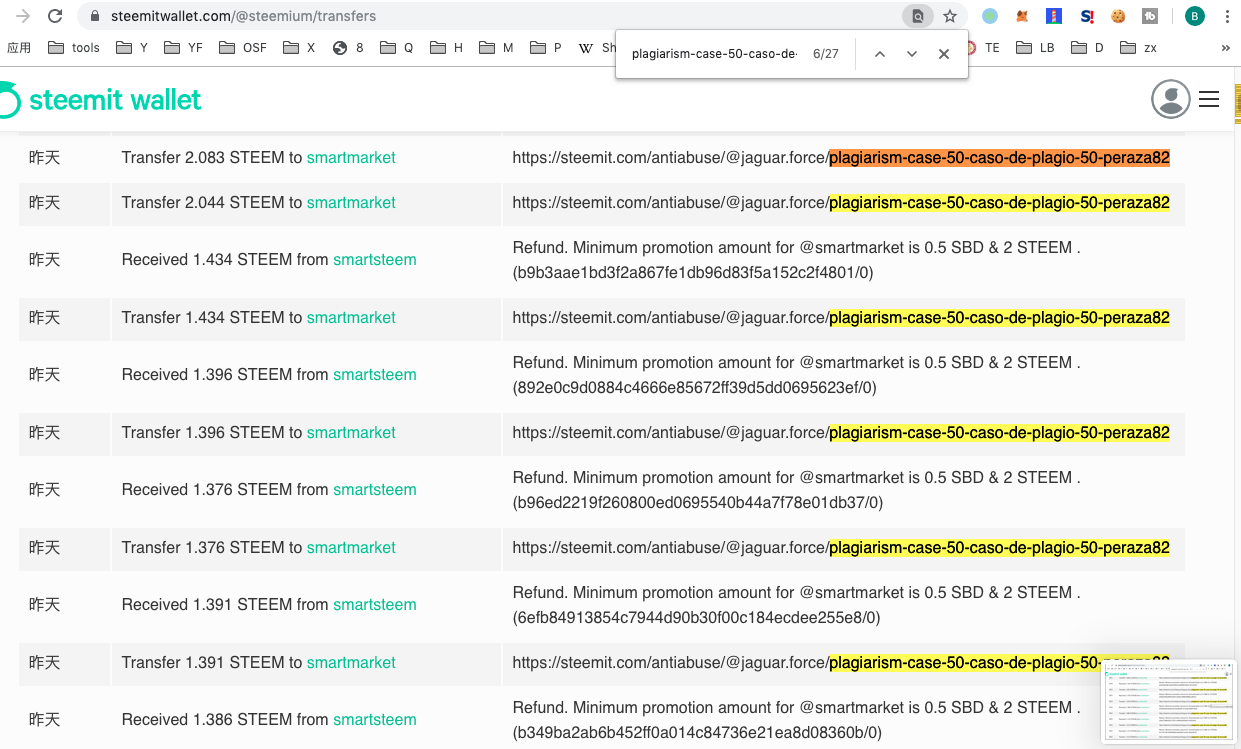Open the Lighthouse extension
The height and width of the screenshot is (749, 1241).
[x=1054, y=16]
